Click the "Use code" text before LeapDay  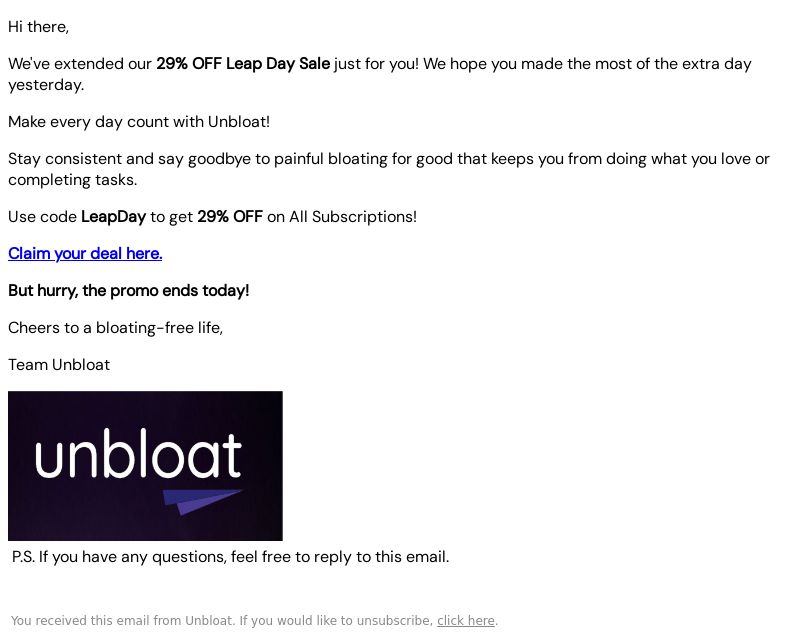click(x=42, y=217)
